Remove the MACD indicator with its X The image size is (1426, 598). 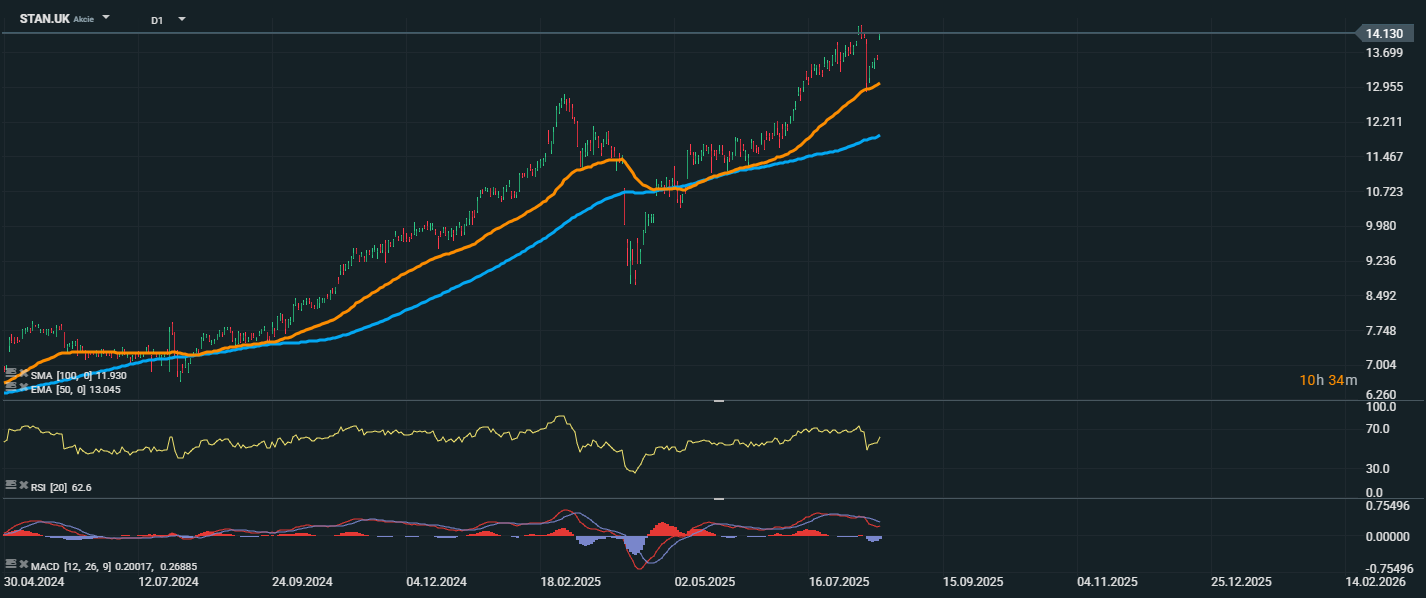(24, 564)
